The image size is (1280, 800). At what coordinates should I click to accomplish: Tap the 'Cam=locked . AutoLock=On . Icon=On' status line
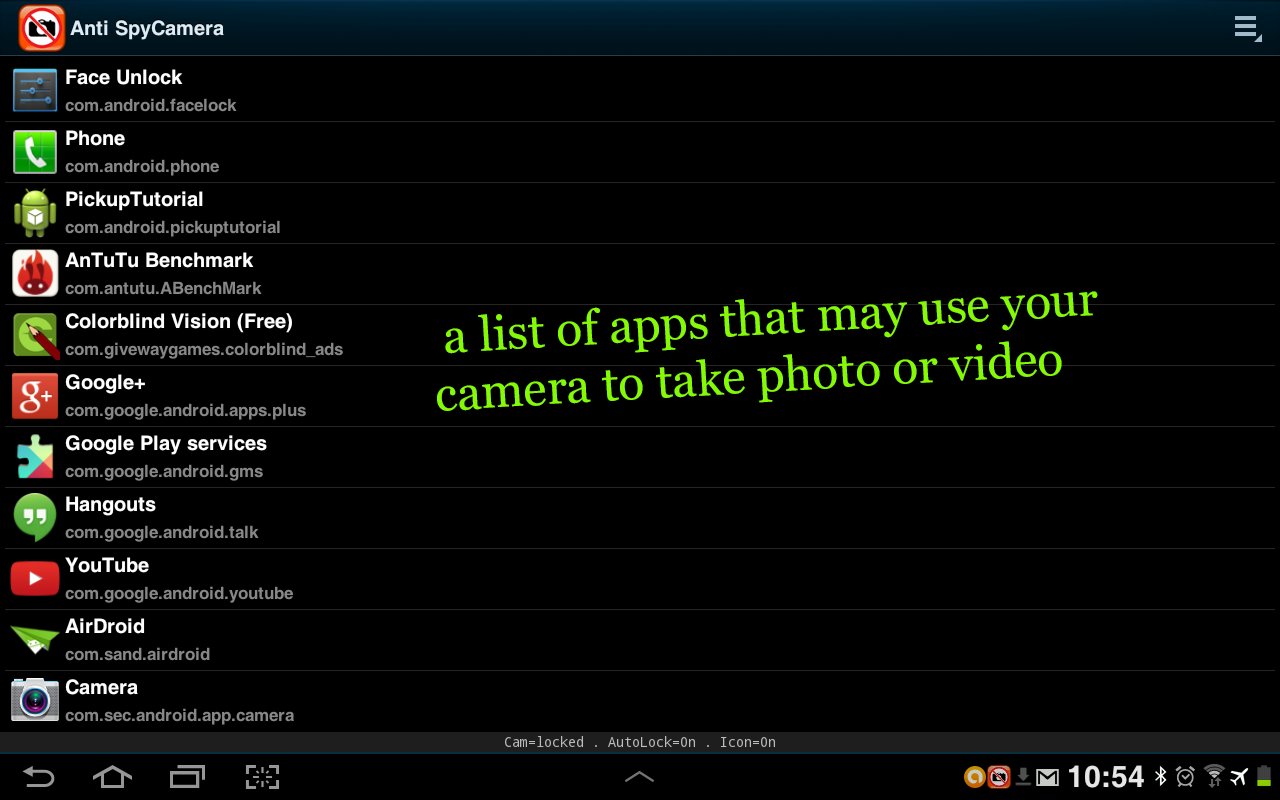click(640, 742)
